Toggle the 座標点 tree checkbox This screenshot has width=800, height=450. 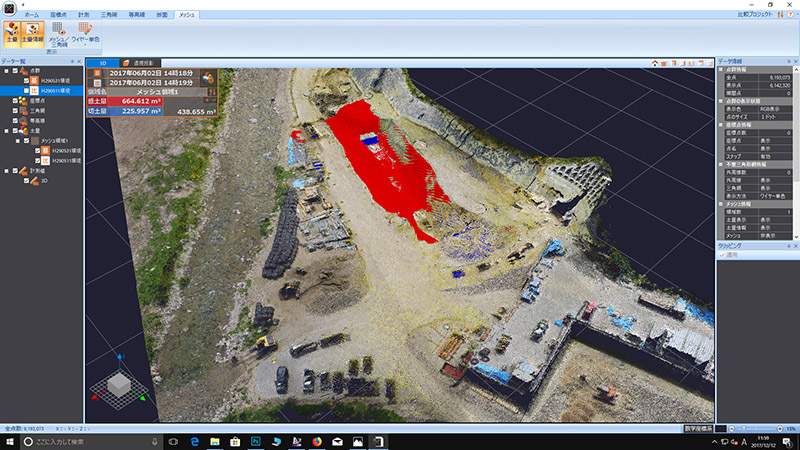click(x=15, y=101)
